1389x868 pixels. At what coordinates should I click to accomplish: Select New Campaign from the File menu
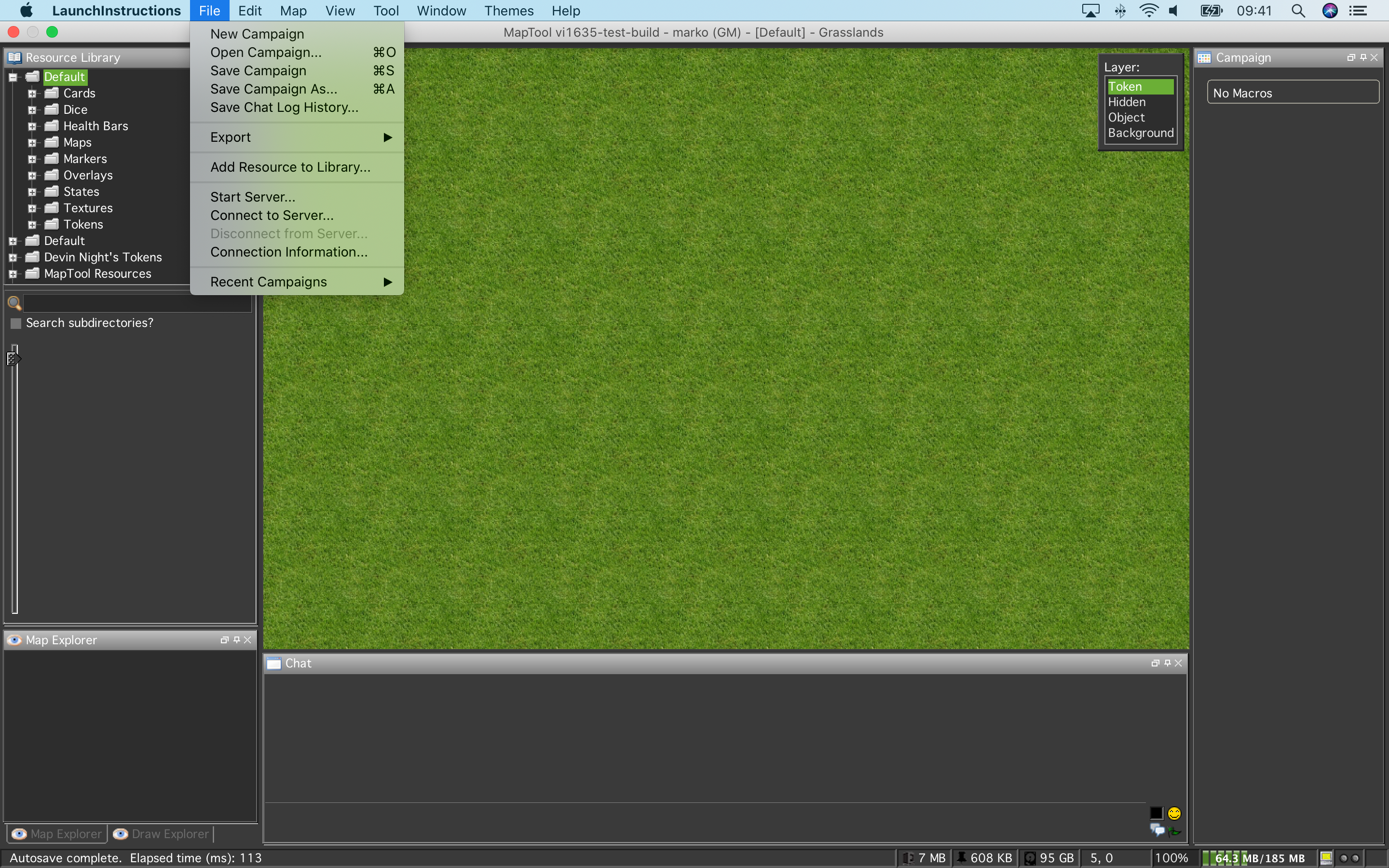click(x=256, y=34)
